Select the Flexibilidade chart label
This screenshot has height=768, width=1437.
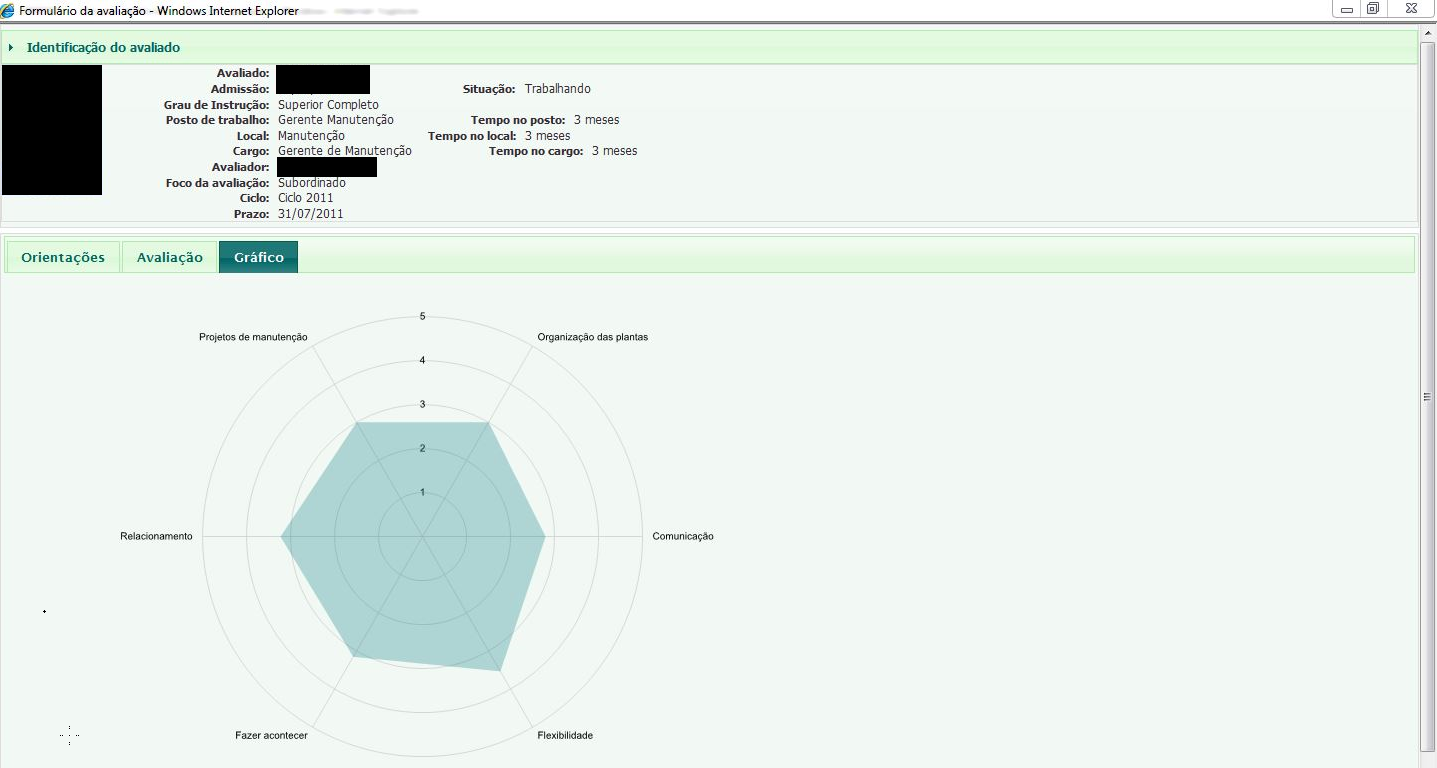tap(565, 735)
